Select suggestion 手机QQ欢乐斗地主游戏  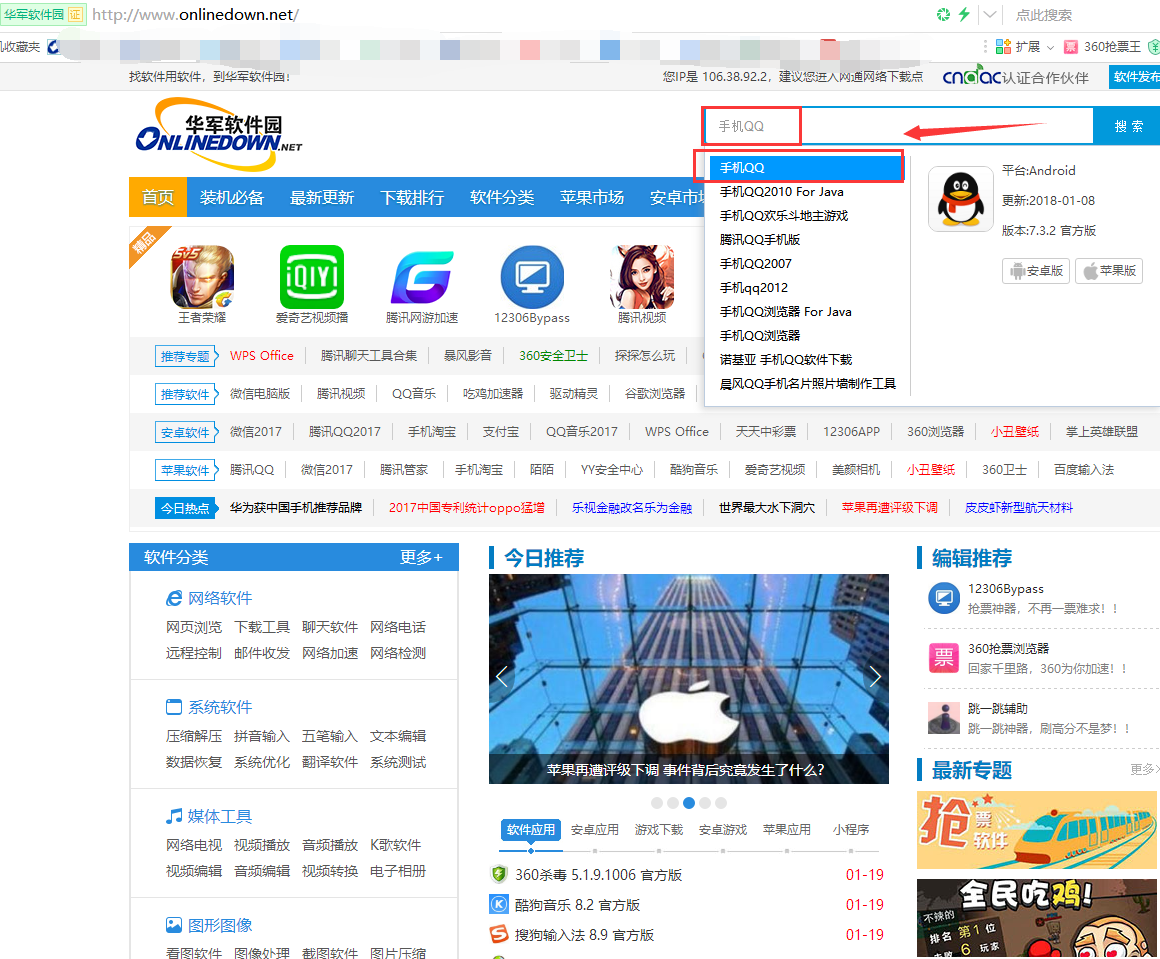(x=783, y=215)
